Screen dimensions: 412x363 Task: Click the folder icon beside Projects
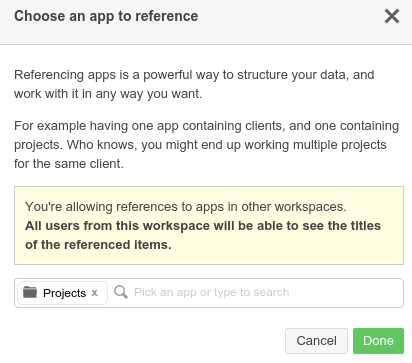point(30,292)
